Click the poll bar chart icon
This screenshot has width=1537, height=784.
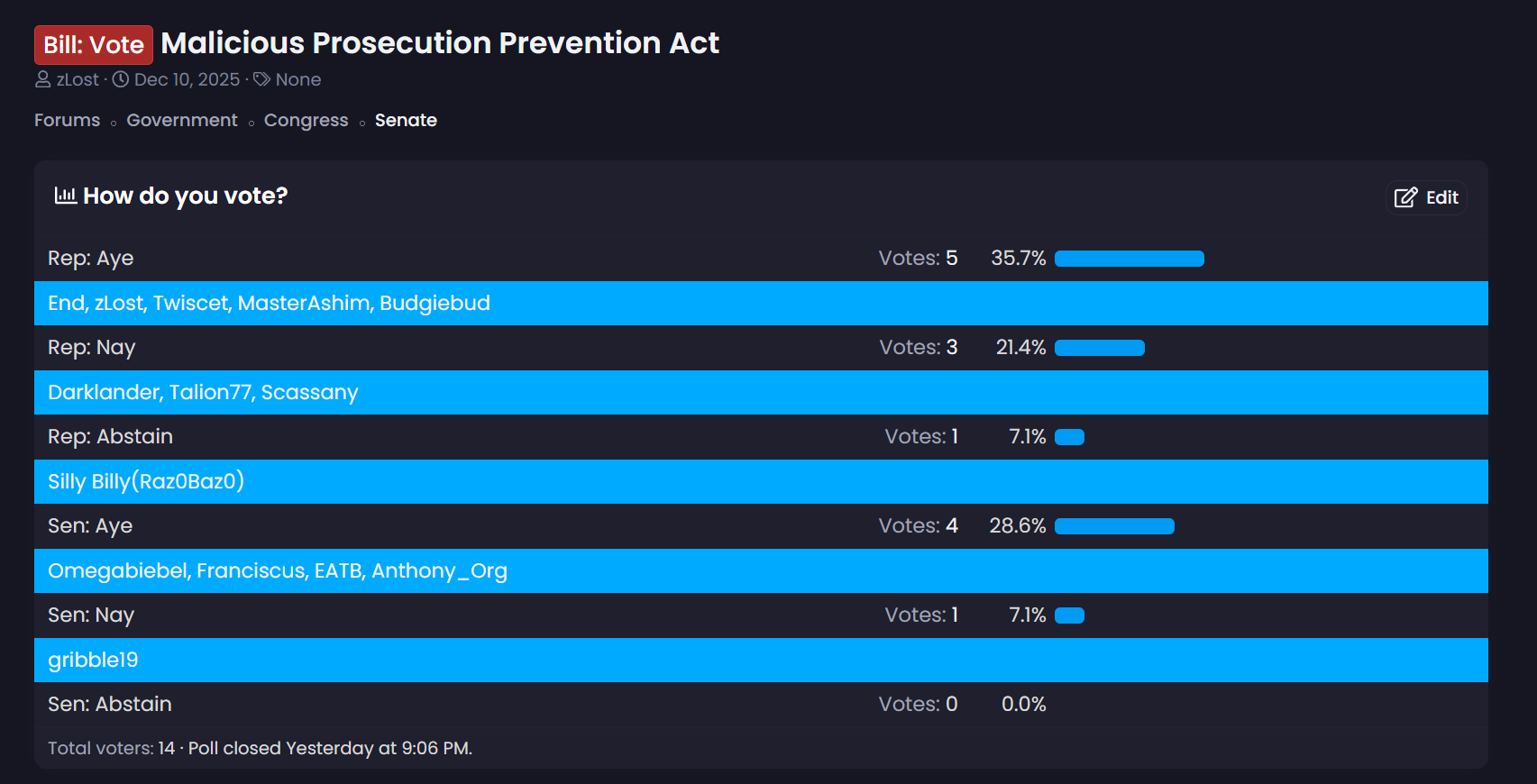point(65,196)
